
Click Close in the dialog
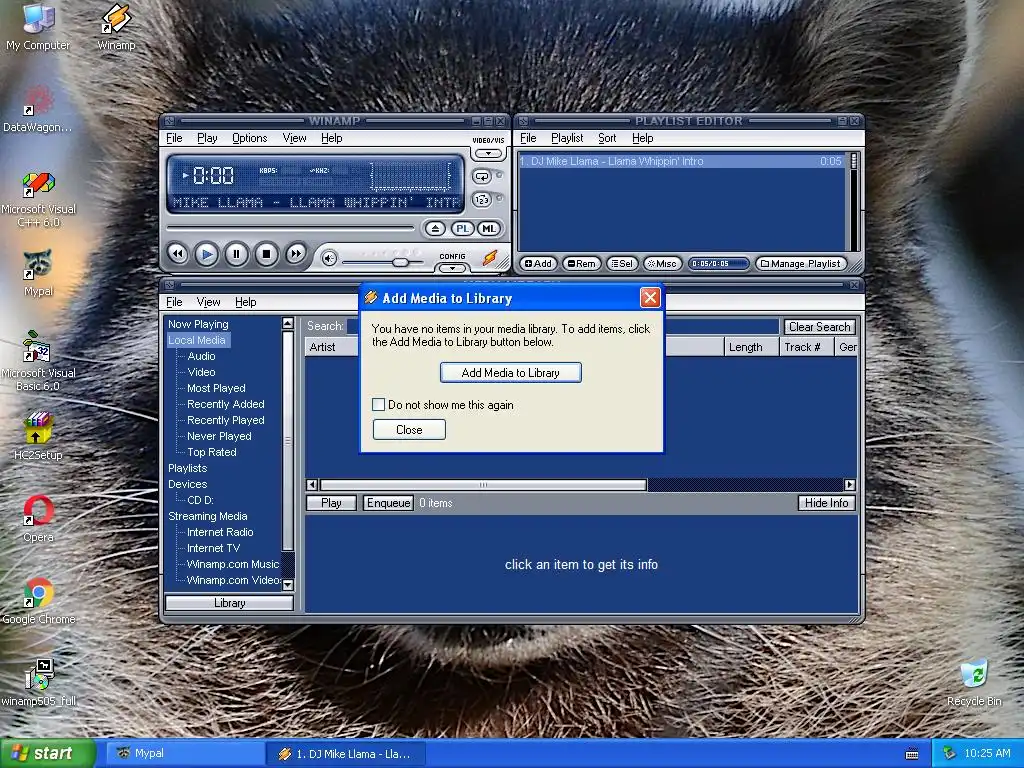(409, 430)
